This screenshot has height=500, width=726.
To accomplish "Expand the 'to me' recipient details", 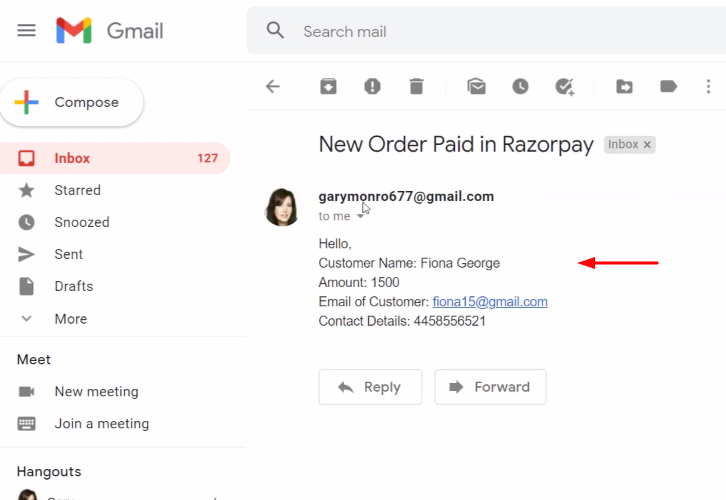I will click(x=360, y=216).
